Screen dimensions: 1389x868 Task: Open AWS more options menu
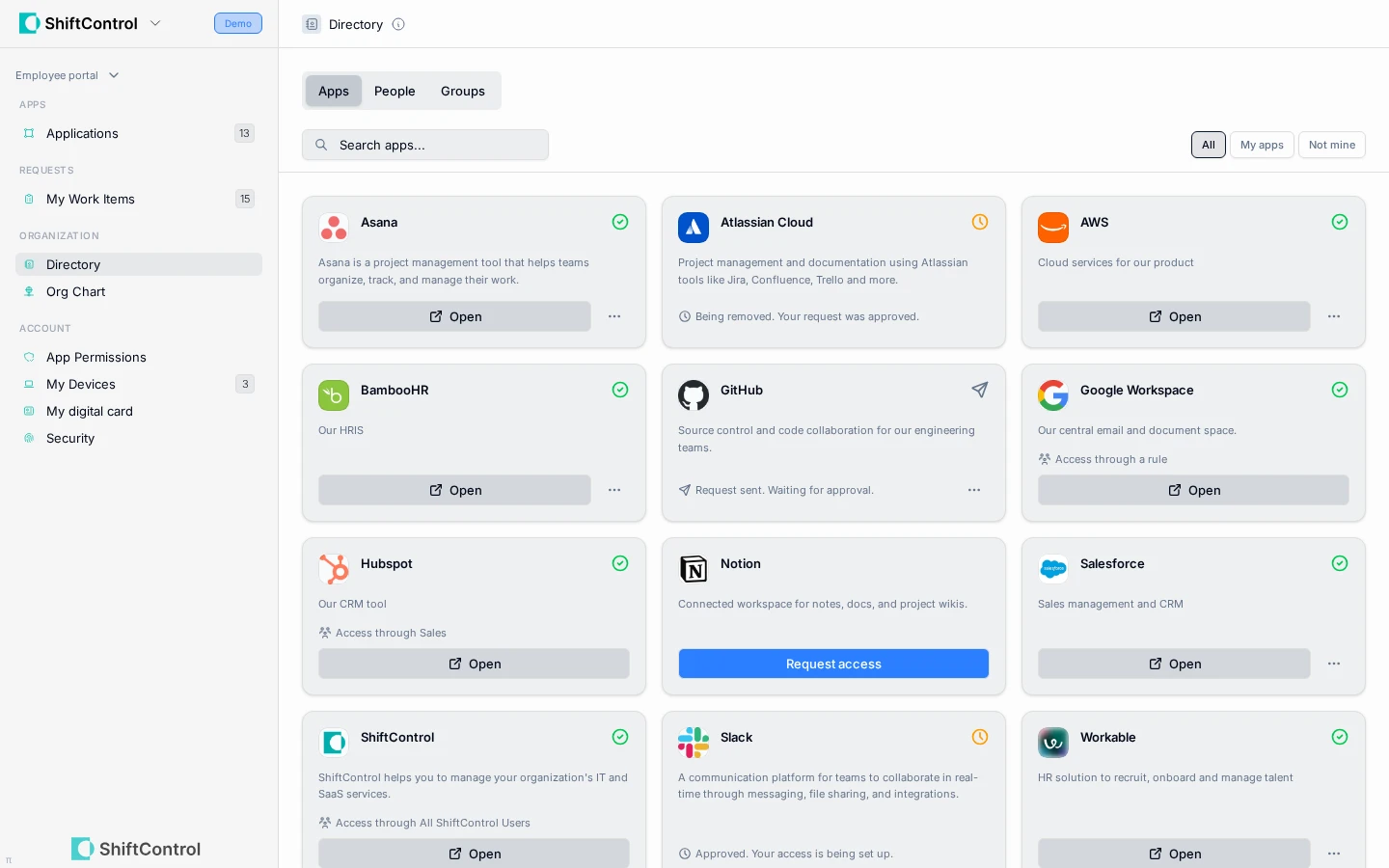tap(1334, 316)
